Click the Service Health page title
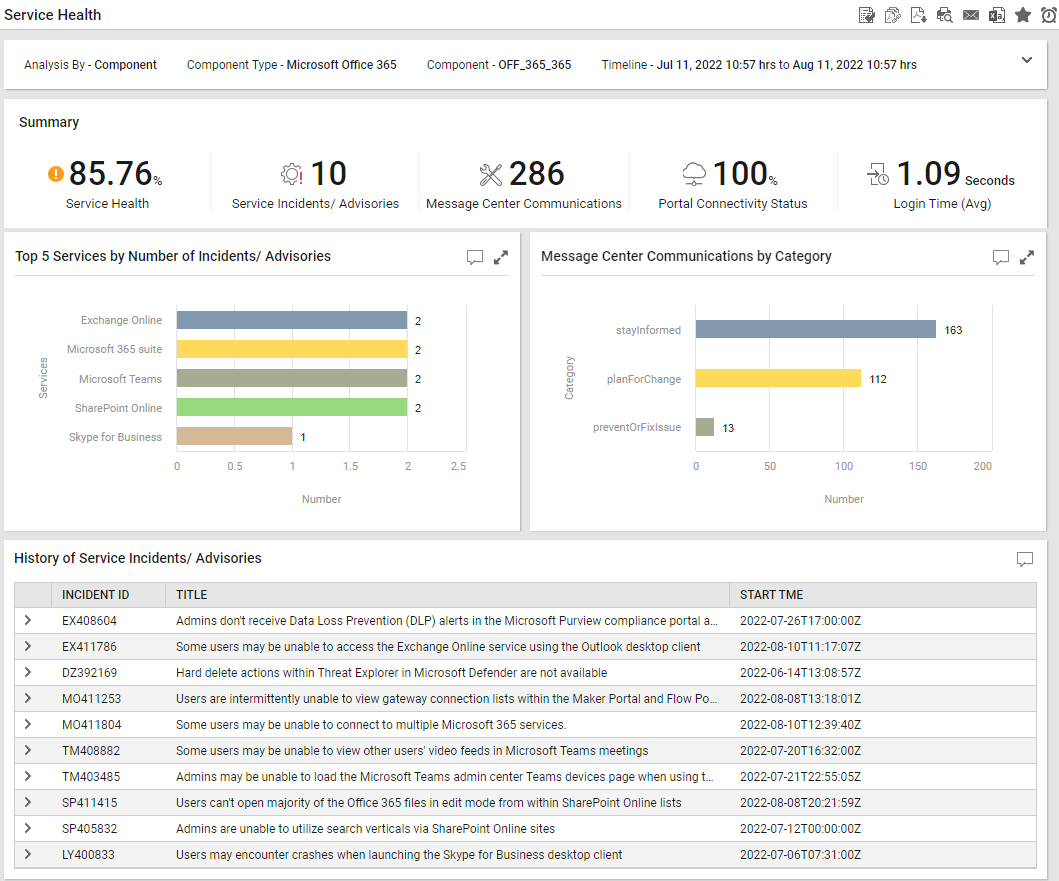Viewport: 1059px width, 881px height. coord(53,15)
